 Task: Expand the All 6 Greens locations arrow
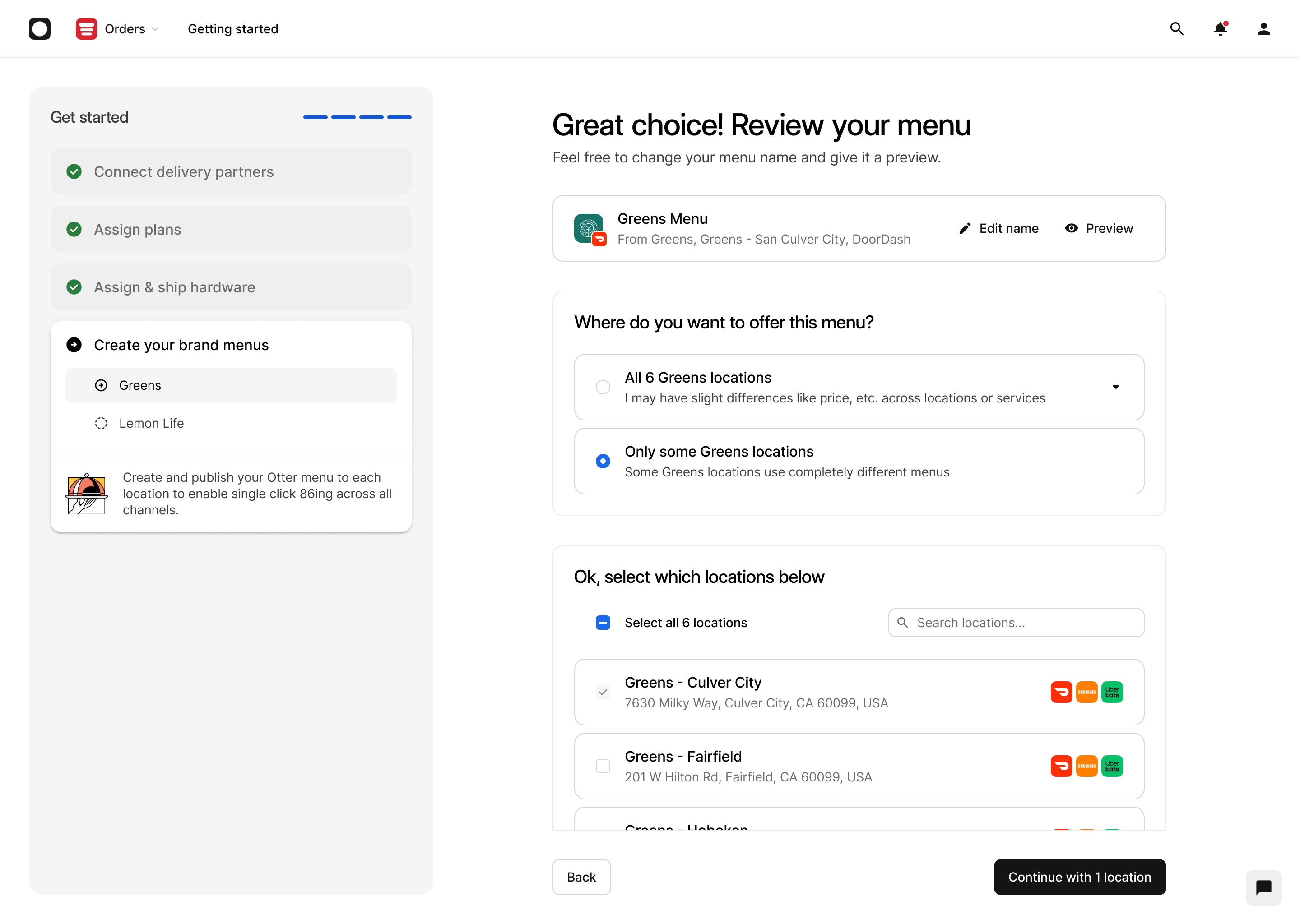[x=1115, y=387]
